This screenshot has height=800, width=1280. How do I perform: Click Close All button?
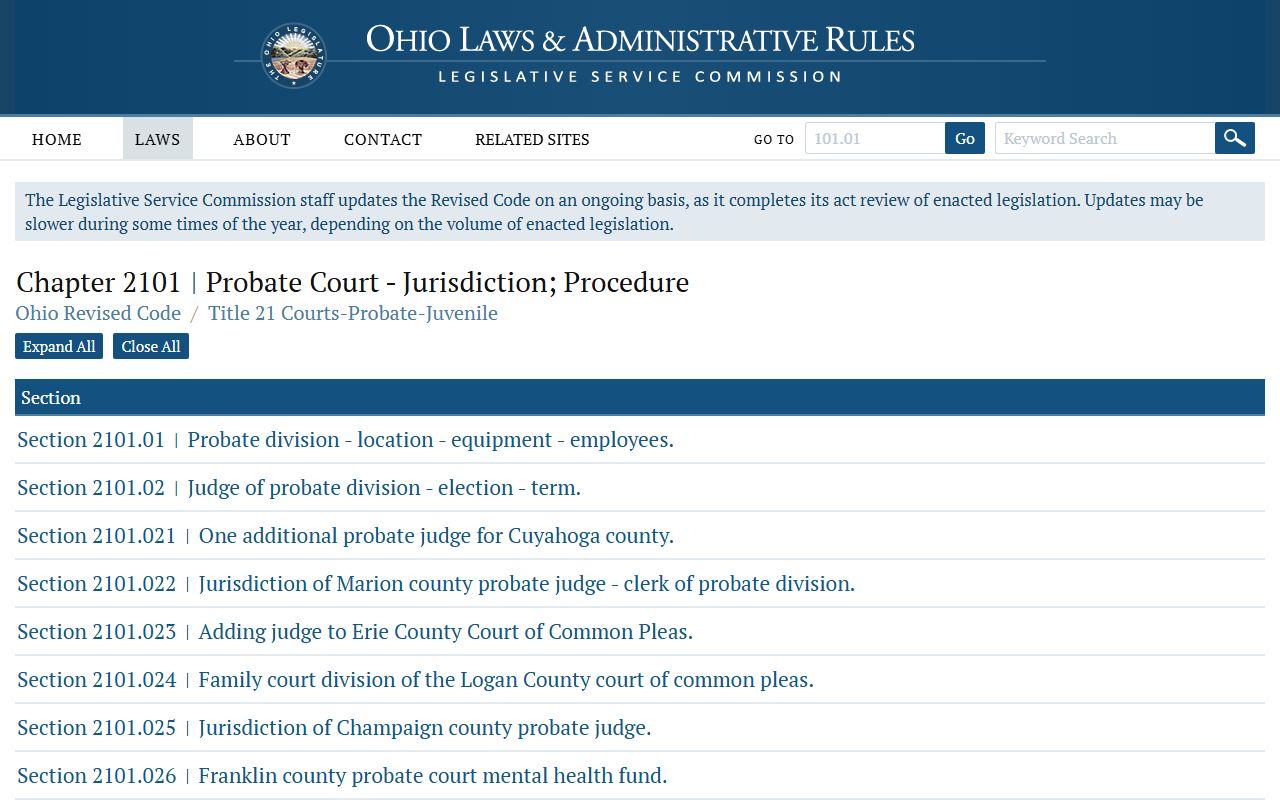(x=151, y=346)
